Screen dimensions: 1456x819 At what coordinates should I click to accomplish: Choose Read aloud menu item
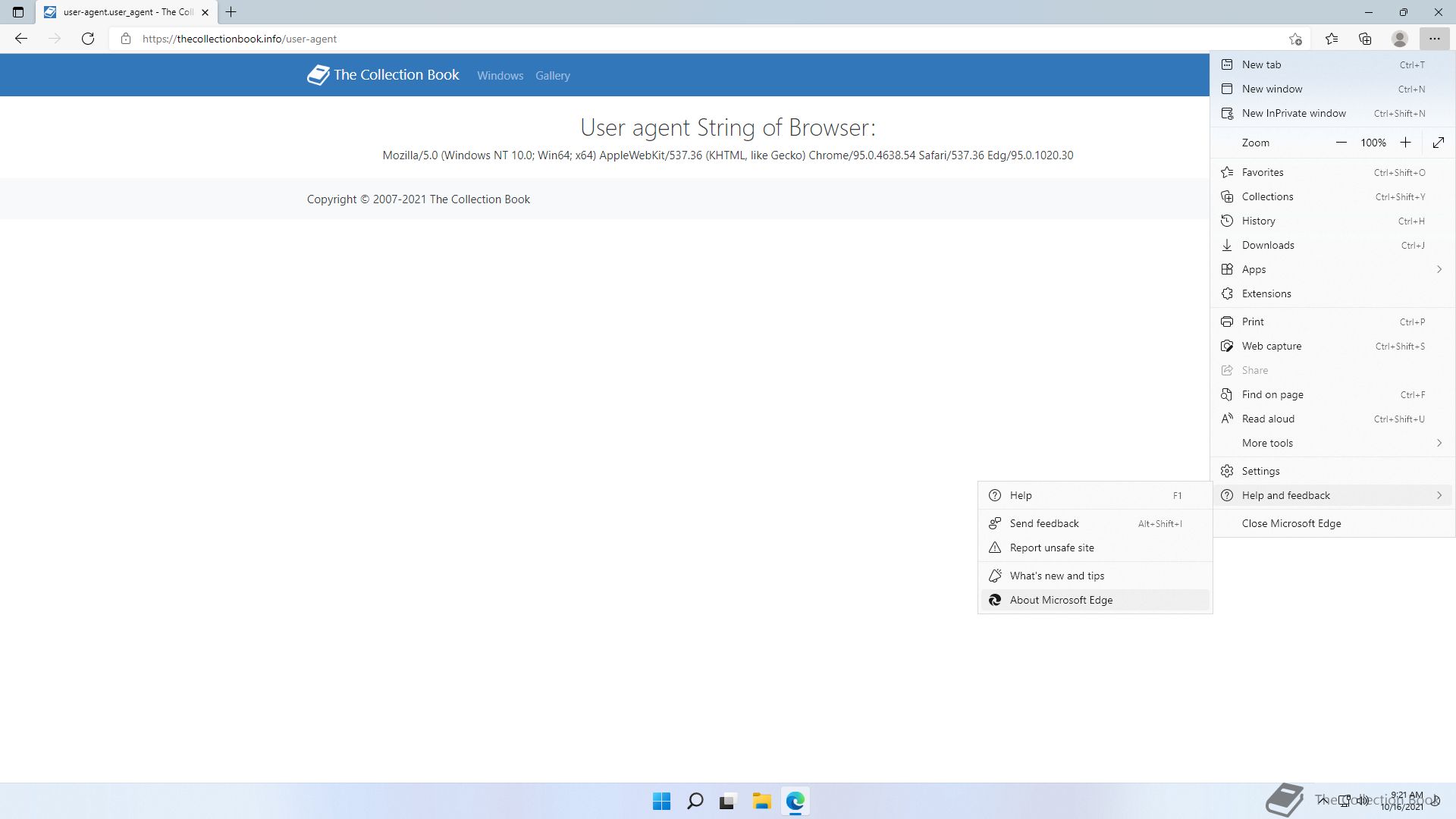point(1332,419)
